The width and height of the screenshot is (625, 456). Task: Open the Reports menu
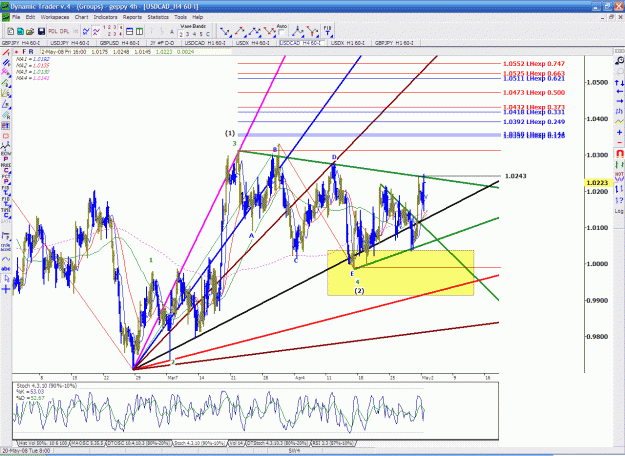point(132,17)
